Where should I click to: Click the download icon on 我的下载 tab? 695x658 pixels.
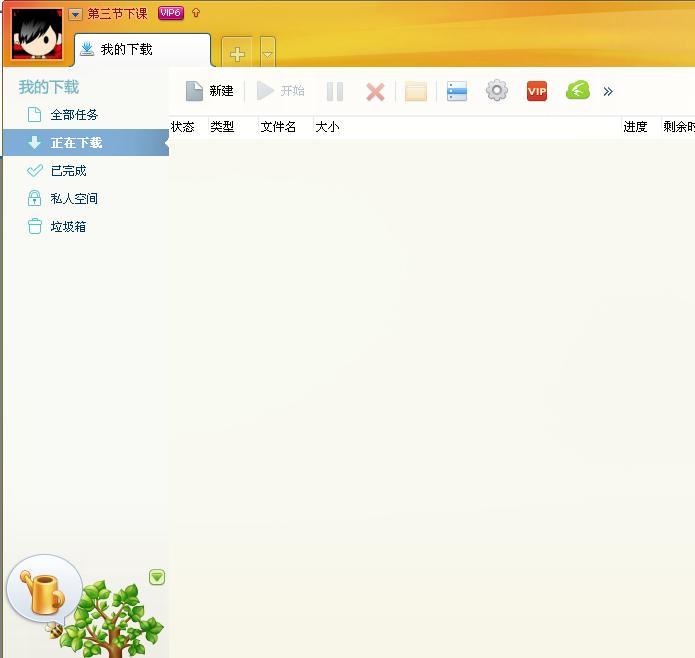(87, 49)
